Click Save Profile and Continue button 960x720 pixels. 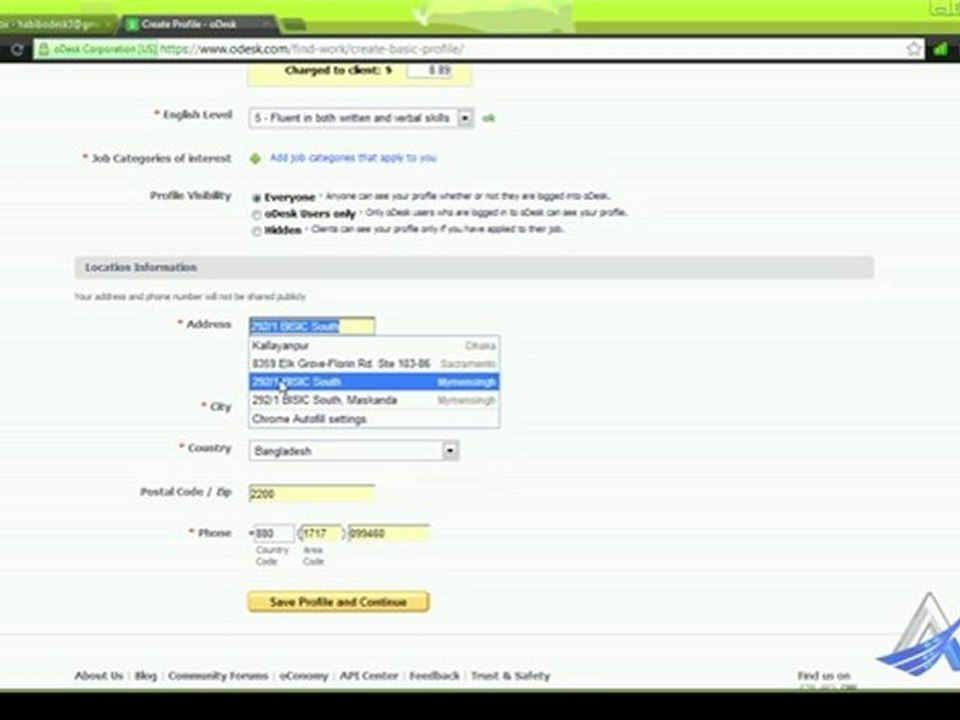pos(338,602)
